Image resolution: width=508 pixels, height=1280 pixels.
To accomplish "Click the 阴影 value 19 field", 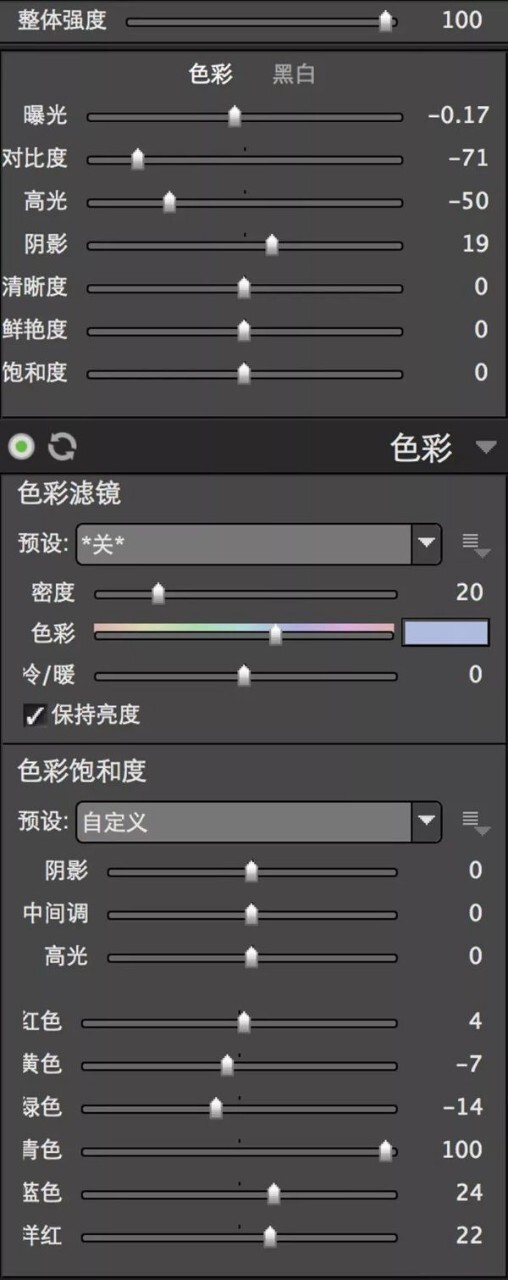I will tap(475, 244).
